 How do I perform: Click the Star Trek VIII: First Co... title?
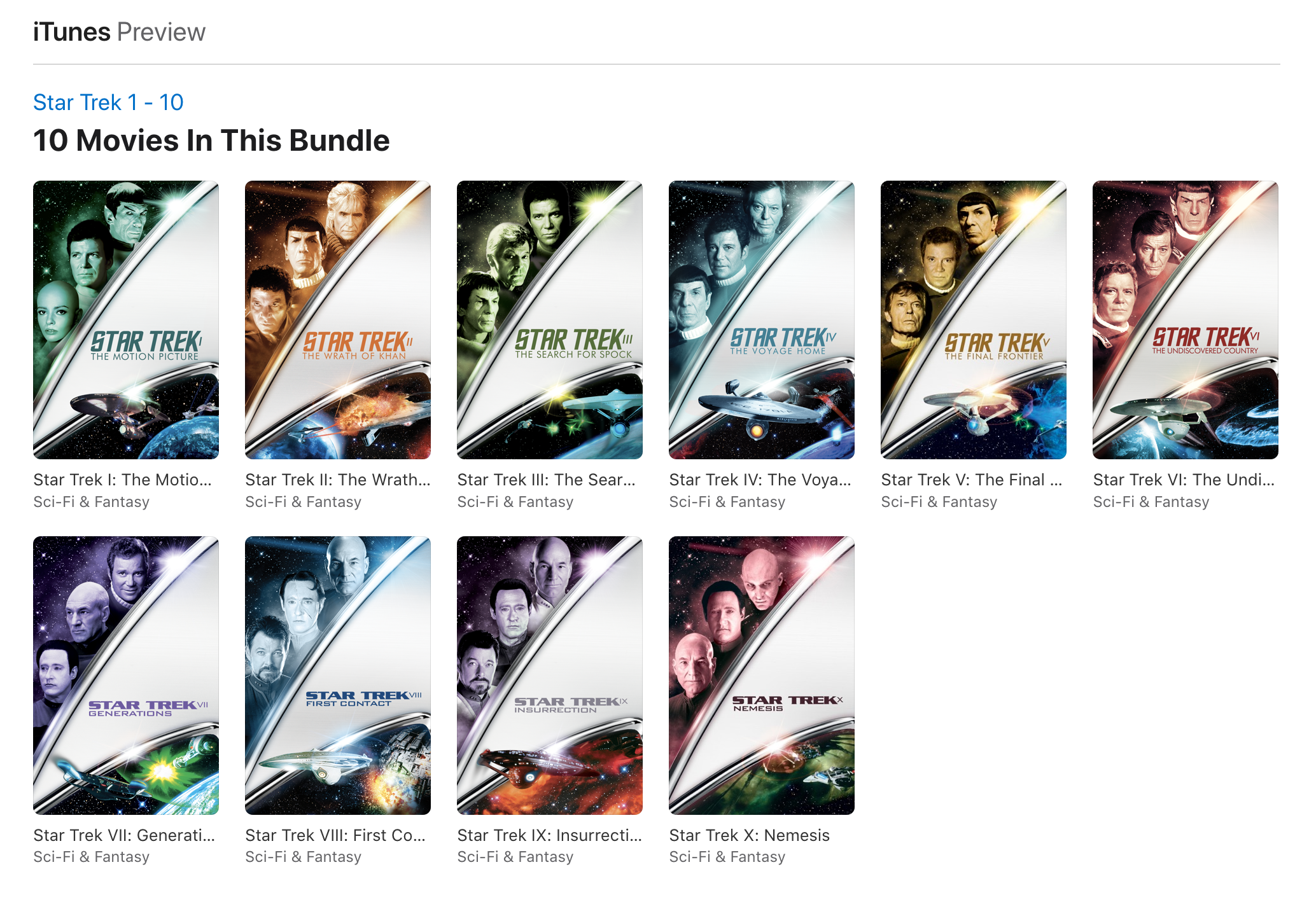click(x=335, y=835)
